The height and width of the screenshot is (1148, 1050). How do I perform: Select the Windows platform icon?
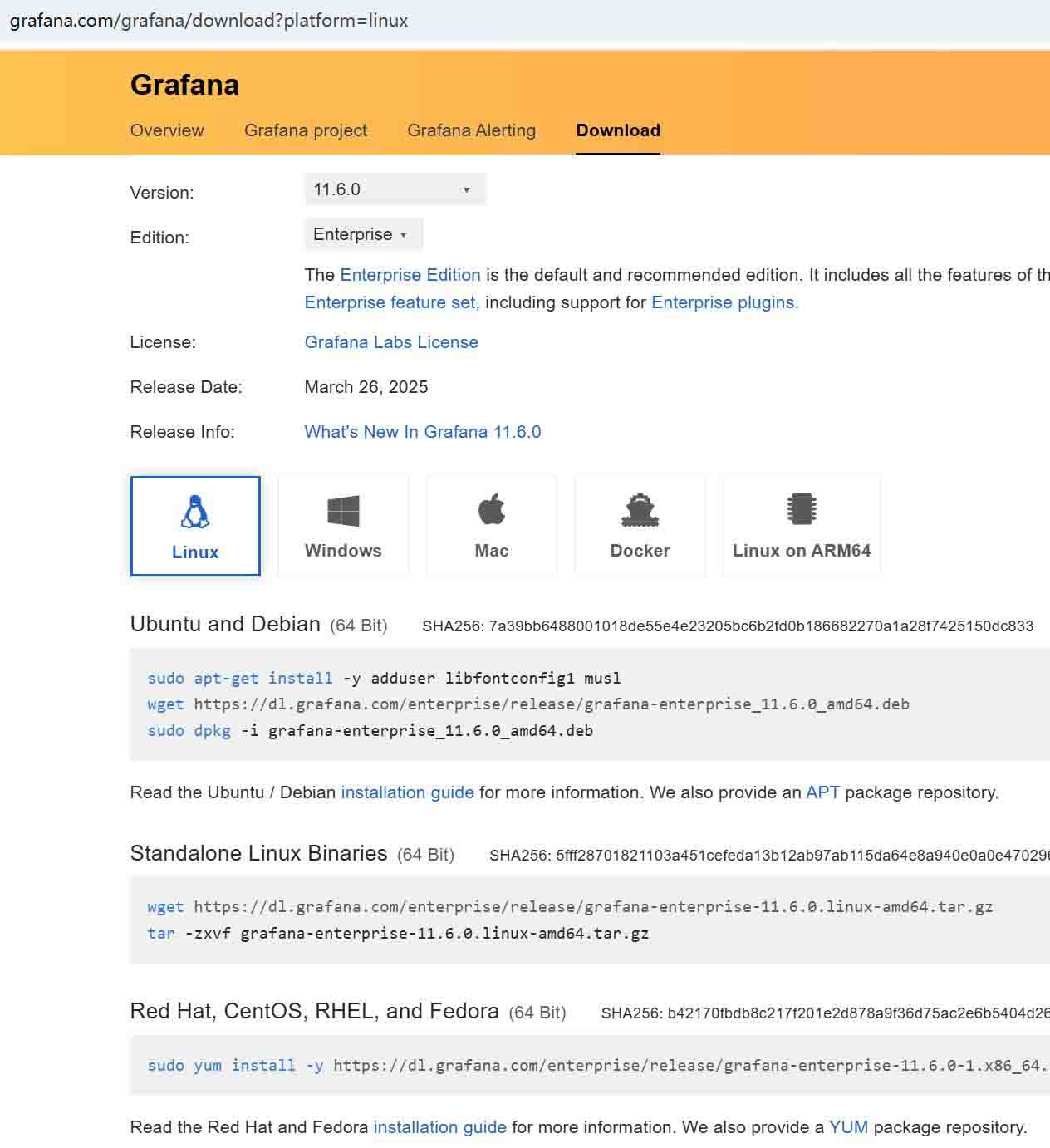click(343, 511)
